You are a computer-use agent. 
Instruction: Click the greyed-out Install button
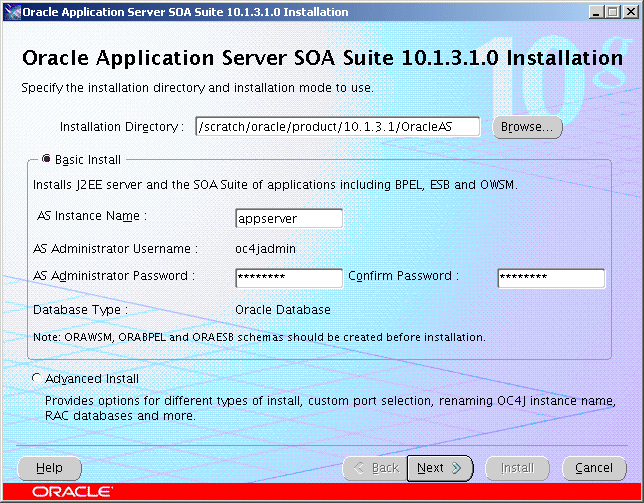click(x=517, y=468)
